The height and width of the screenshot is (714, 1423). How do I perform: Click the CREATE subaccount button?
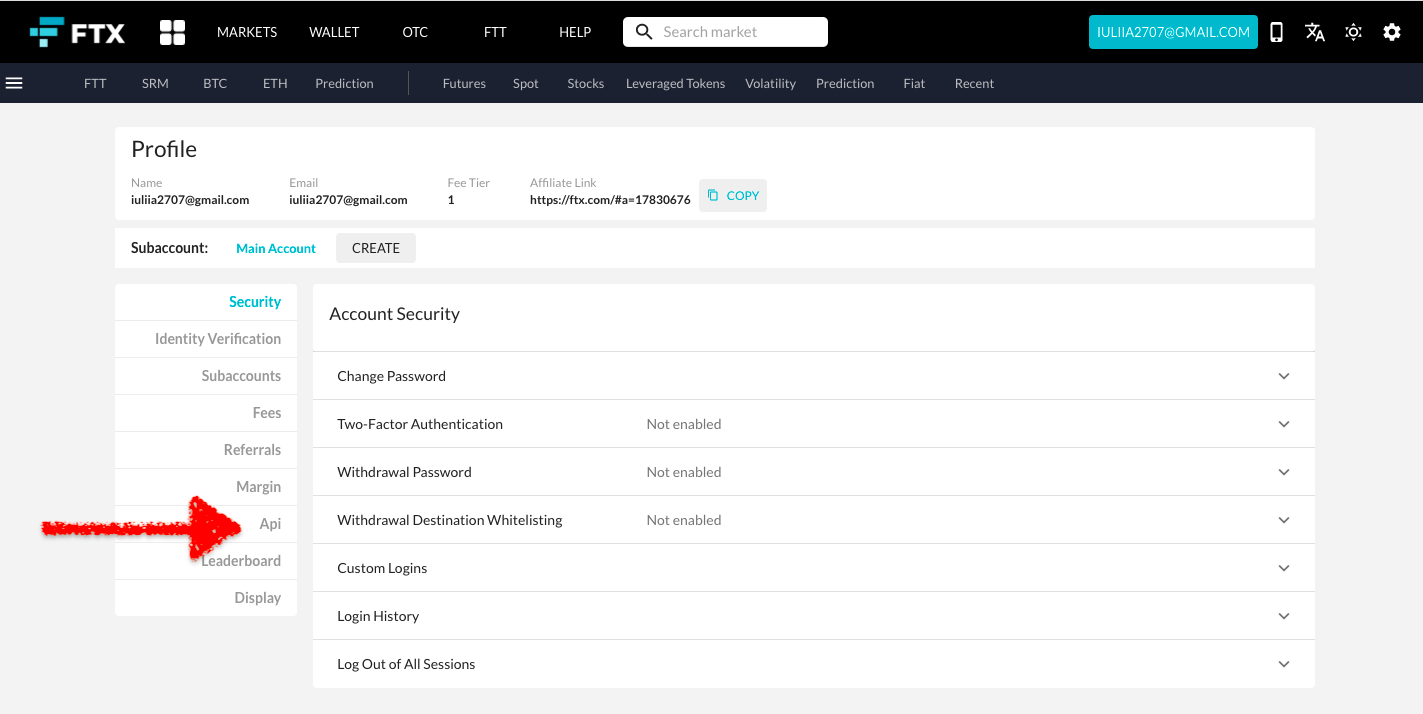[x=375, y=247]
